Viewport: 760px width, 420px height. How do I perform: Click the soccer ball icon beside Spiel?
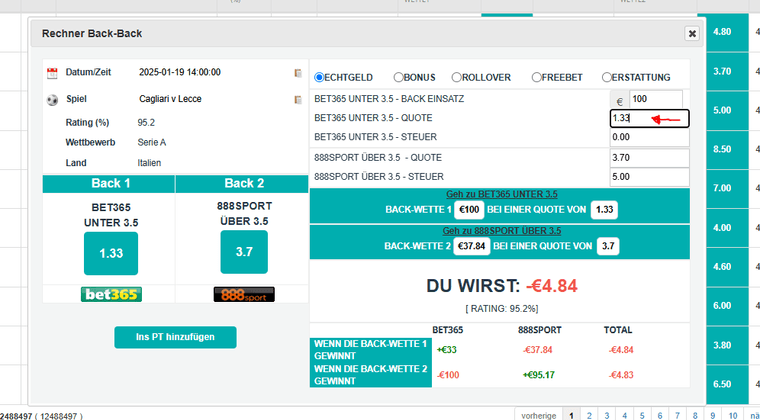pyautogui.click(x=52, y=100)
